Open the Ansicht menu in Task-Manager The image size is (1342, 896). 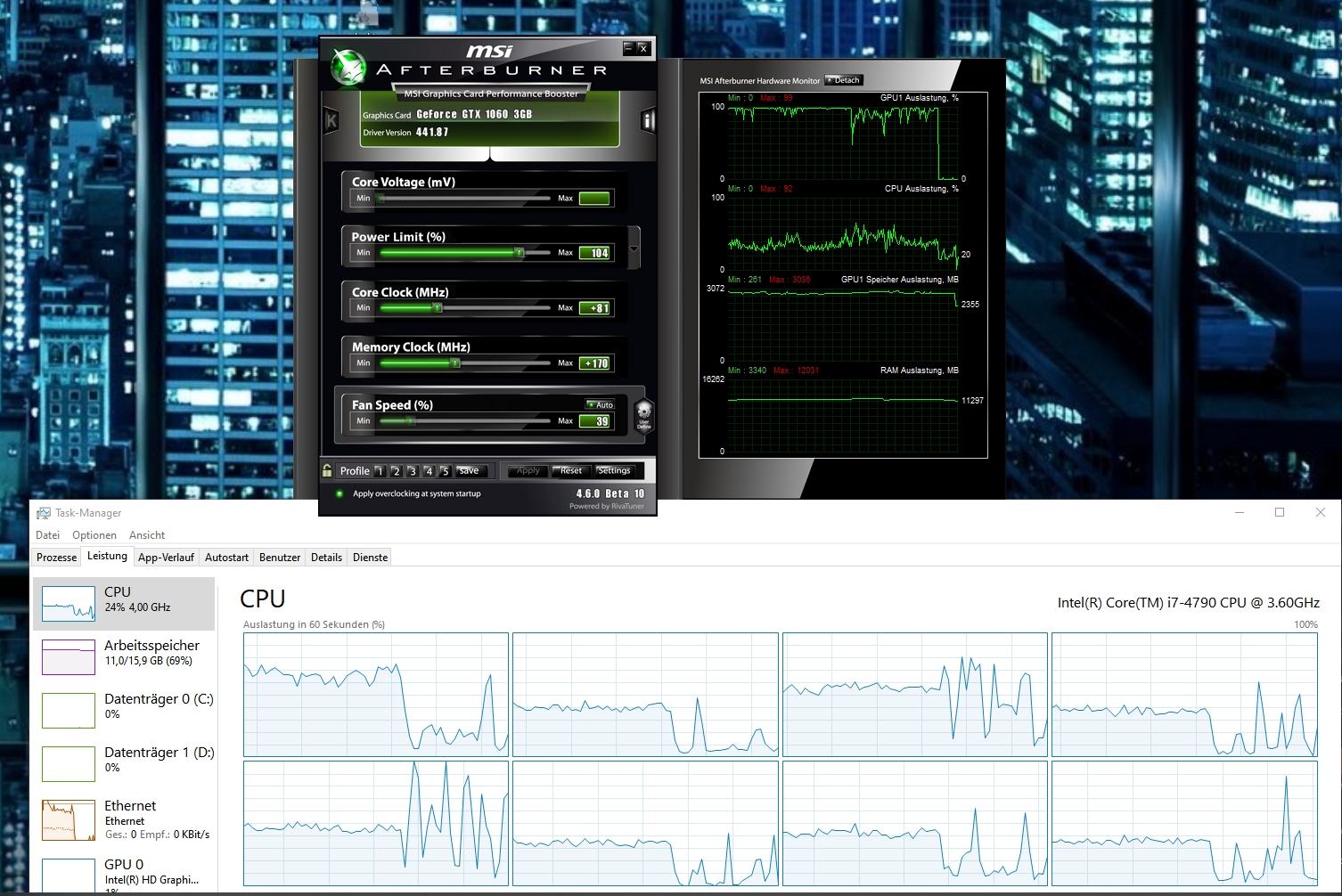click(x=147, y=535)
